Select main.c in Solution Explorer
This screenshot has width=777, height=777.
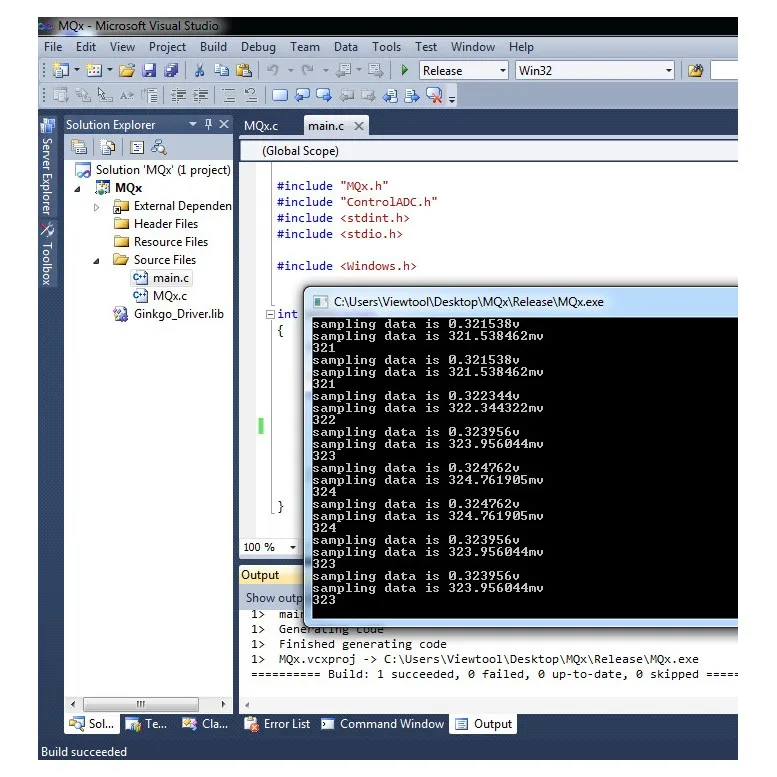[162, 278]
